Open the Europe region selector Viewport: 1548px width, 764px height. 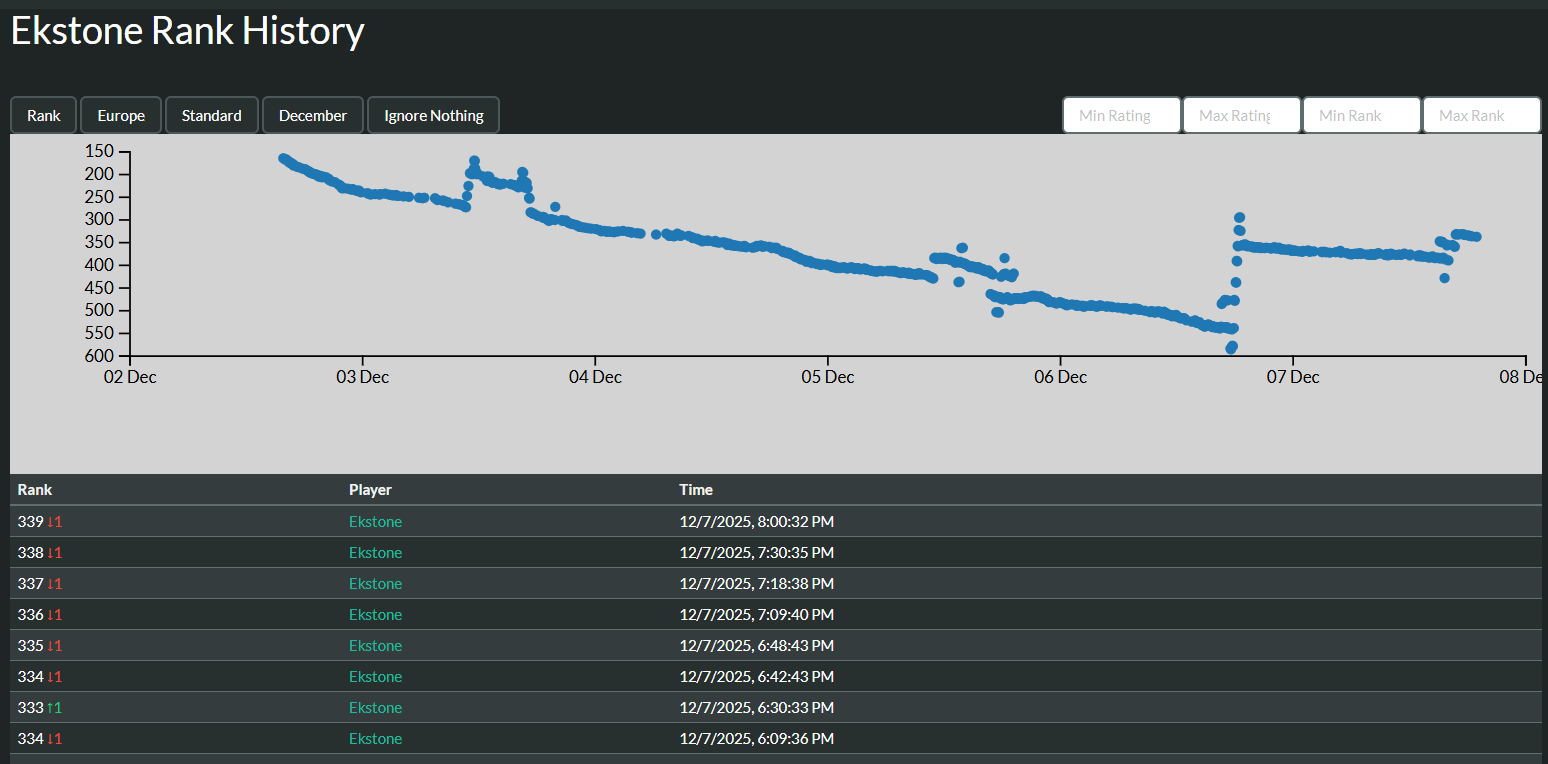(x=121, y=115)
